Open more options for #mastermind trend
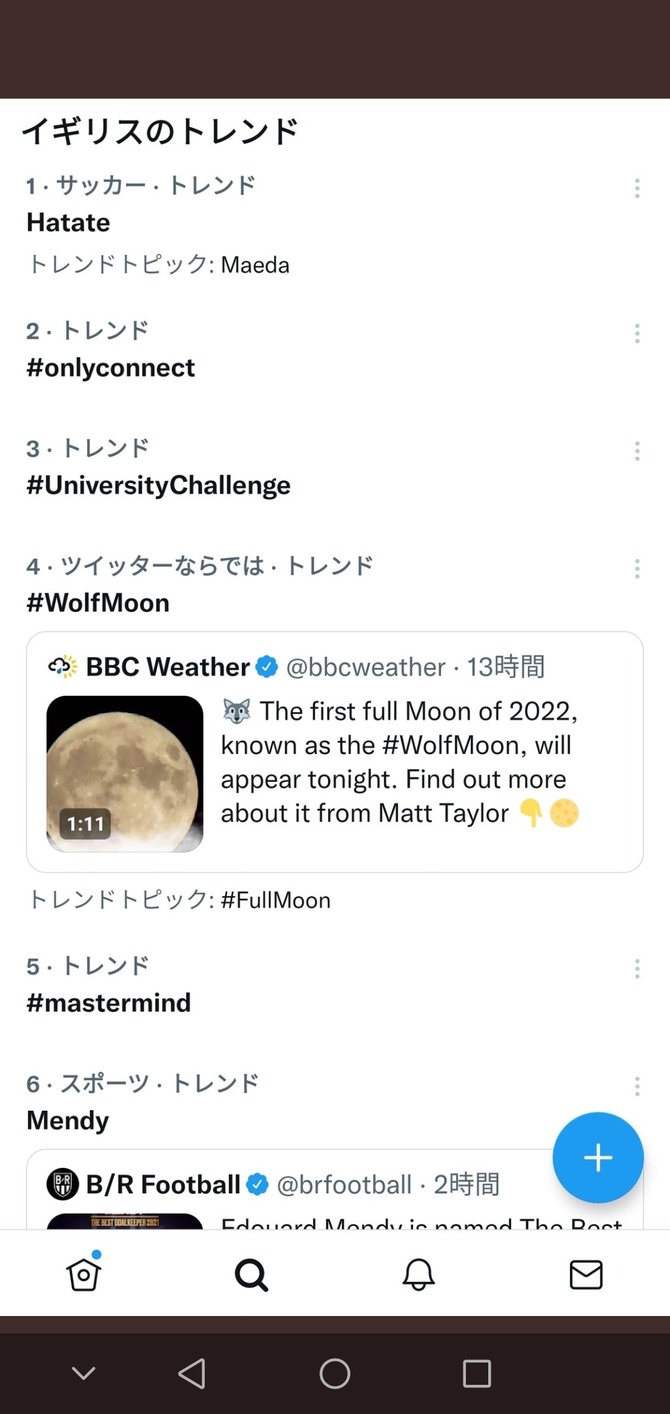The width and height of the screenshot is (670, 1414). click(637, 968)
